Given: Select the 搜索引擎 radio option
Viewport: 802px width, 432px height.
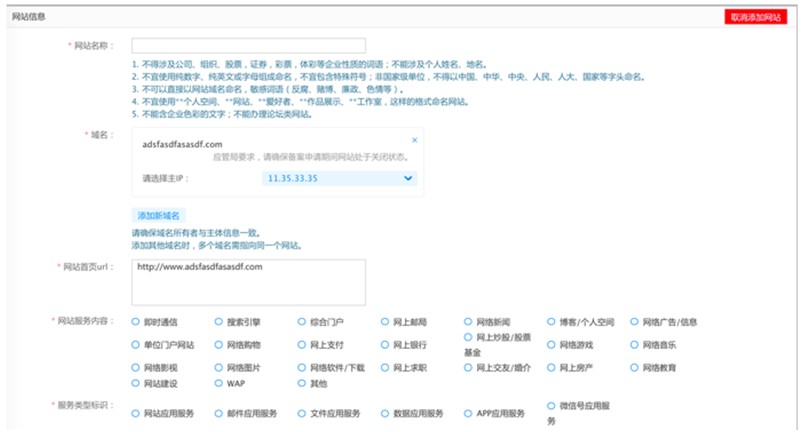Looking at the screenshot, I should tap(219, 322).
